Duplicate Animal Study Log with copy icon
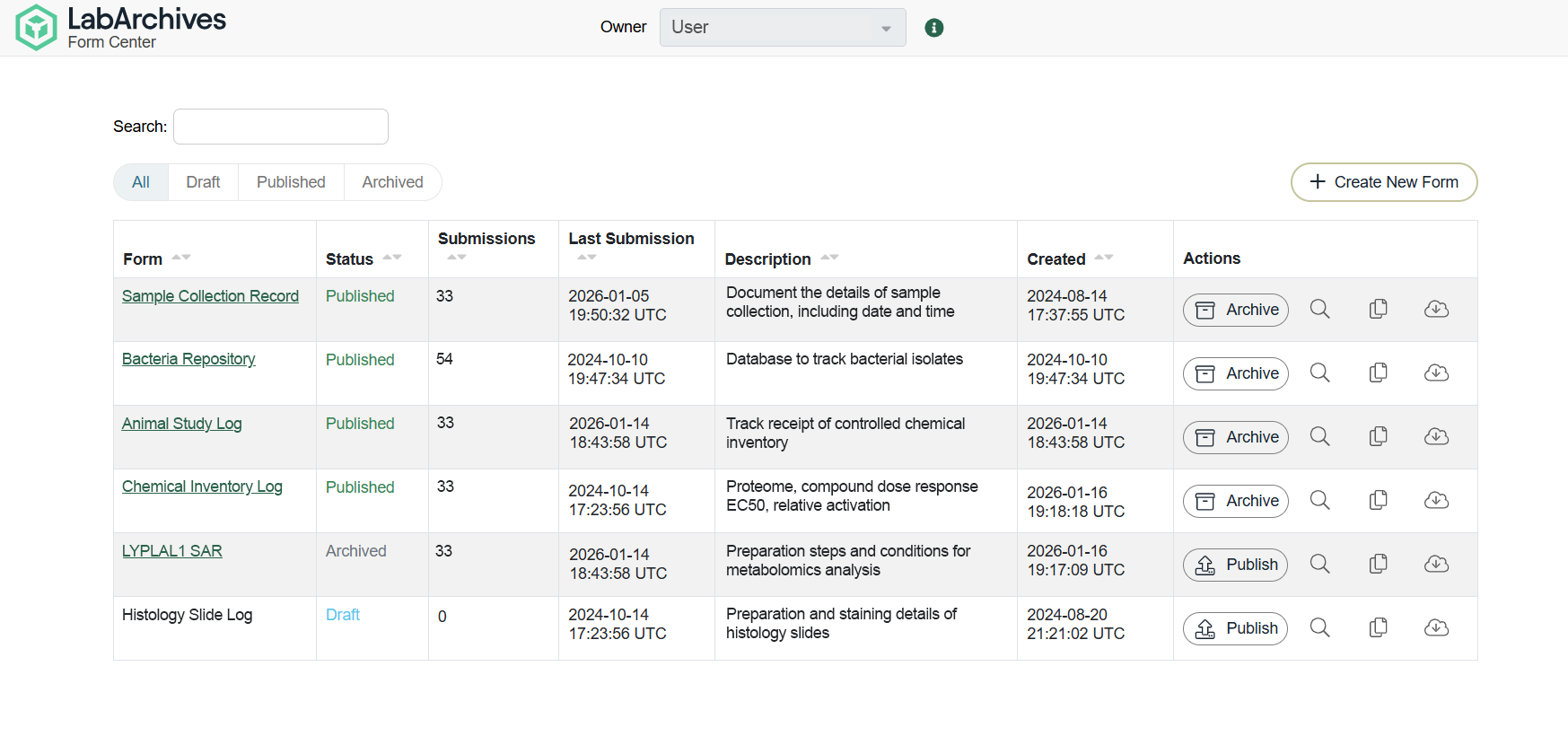Image resolution: width=1568 pixels, height=745 pixels. point(1379,436)
